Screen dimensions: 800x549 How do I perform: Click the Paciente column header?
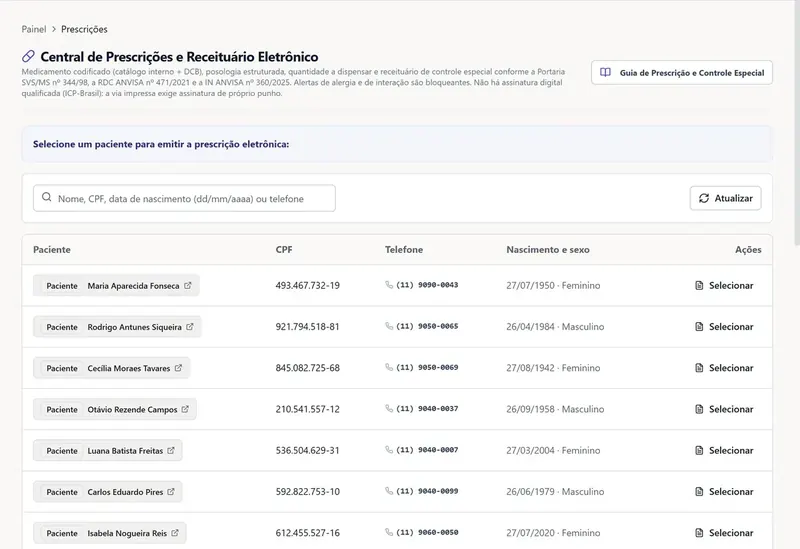coord(52,249)
